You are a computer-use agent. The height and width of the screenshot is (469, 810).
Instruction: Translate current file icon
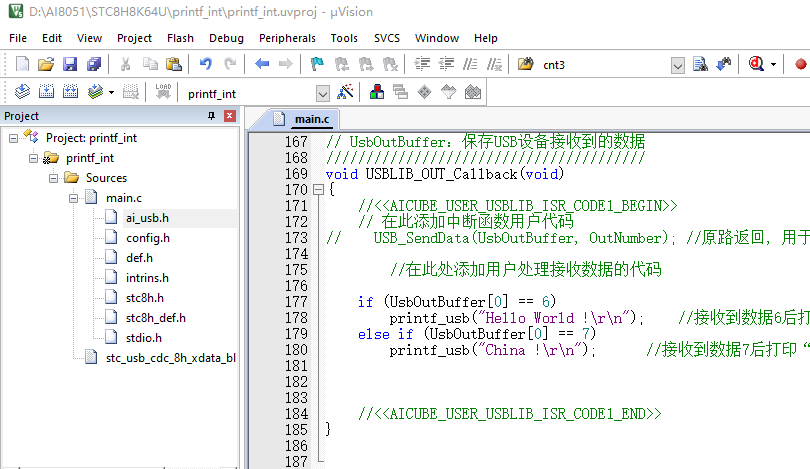pos(22,92)
